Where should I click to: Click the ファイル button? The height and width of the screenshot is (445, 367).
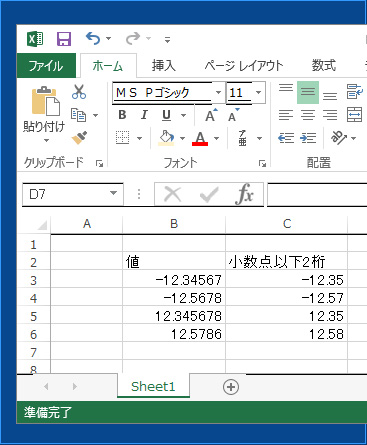46,66
